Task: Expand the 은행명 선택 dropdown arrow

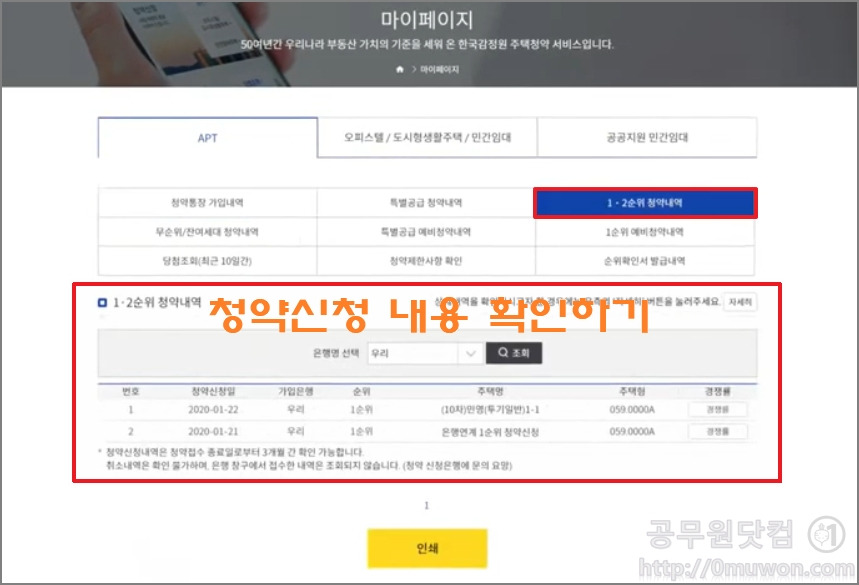Action: click(x=471, y=353)
